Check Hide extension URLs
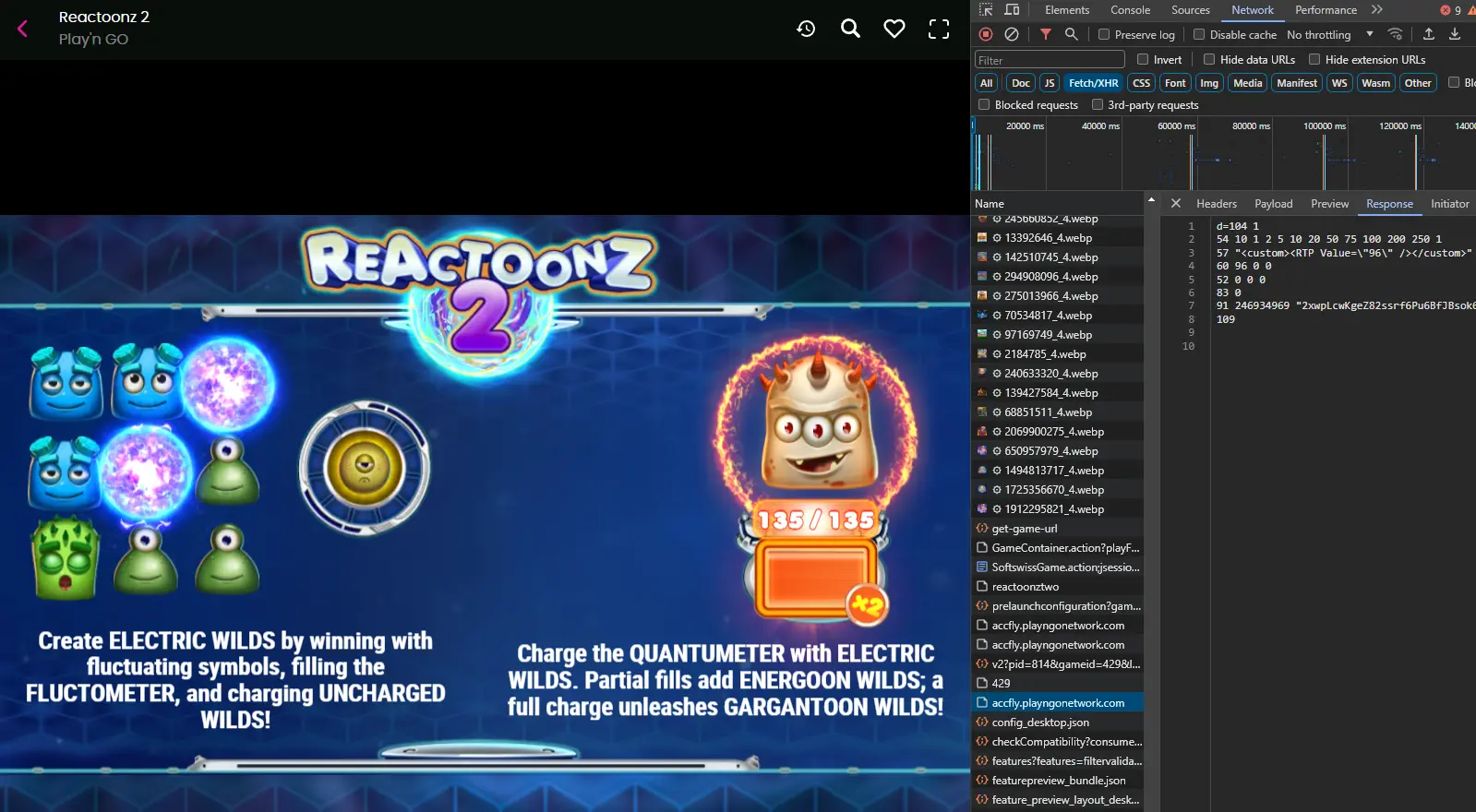This screenshot has width=1476, height=812. pos(1314,59)
